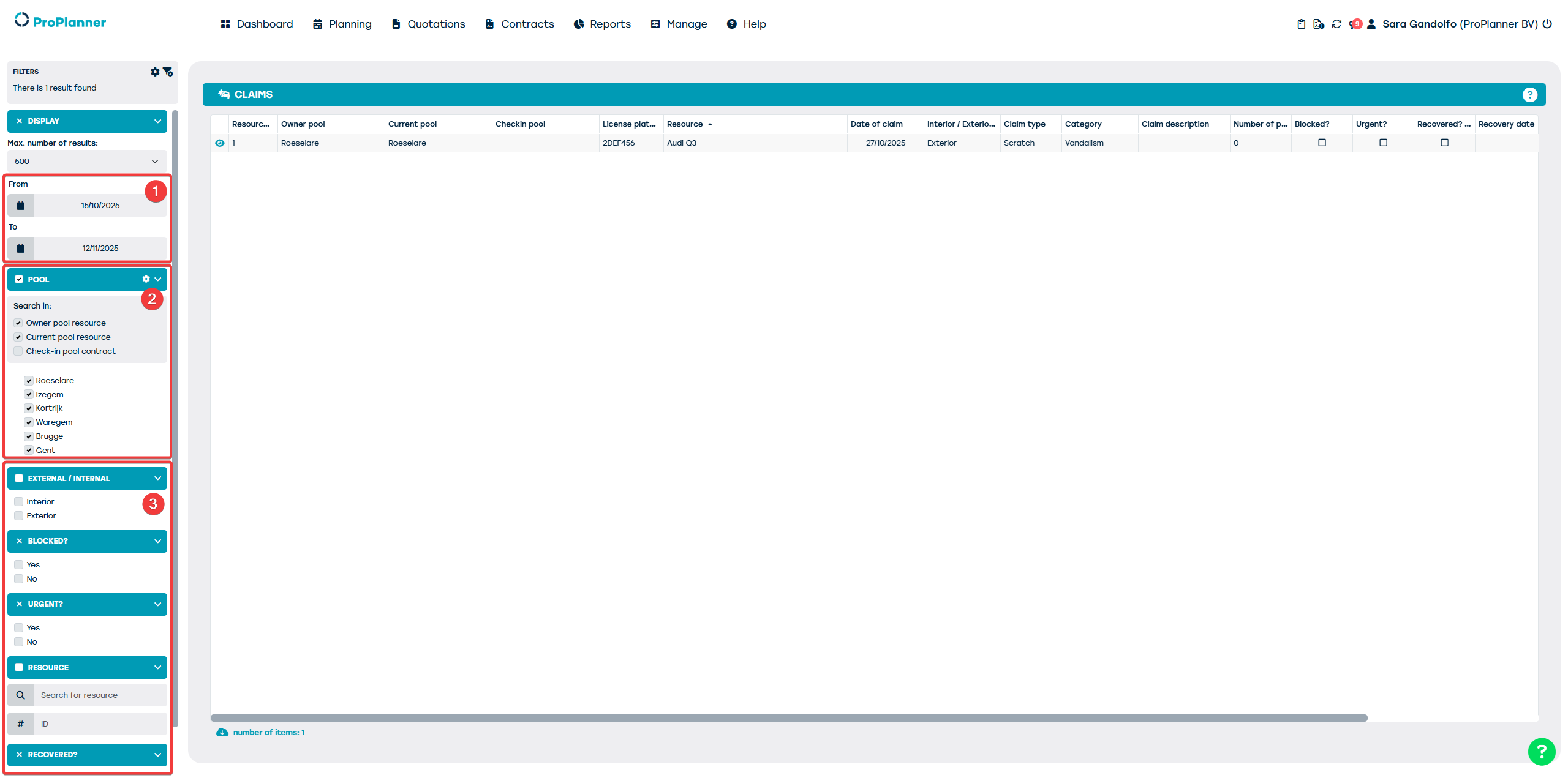Image resolution: width=1568 pixels, height=778 pixels.
Task: Click the clipboard tasks icon in header
Action: pos(1301,24)
